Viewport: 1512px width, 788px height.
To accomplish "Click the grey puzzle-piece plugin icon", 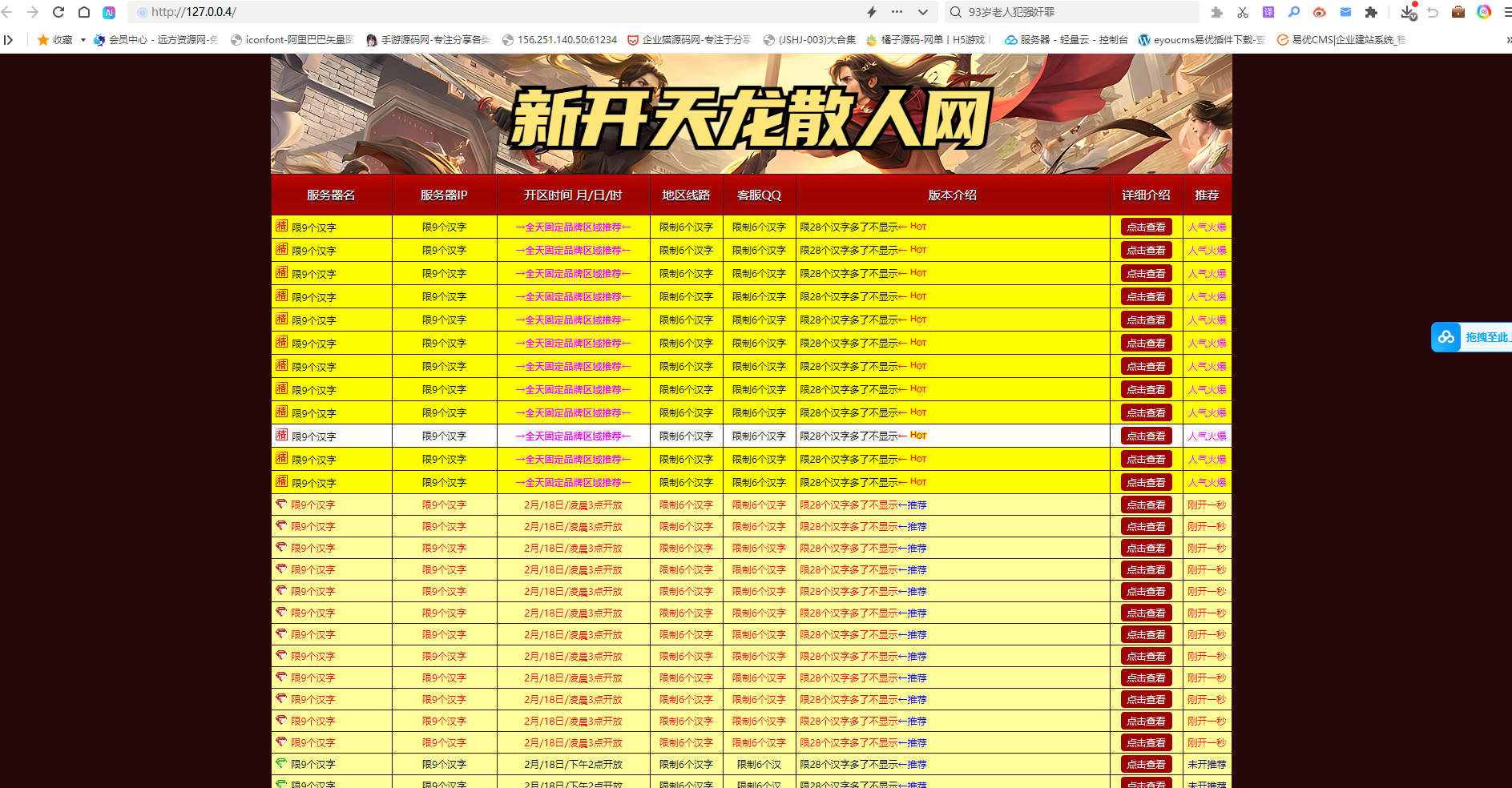I will 1216,12.
